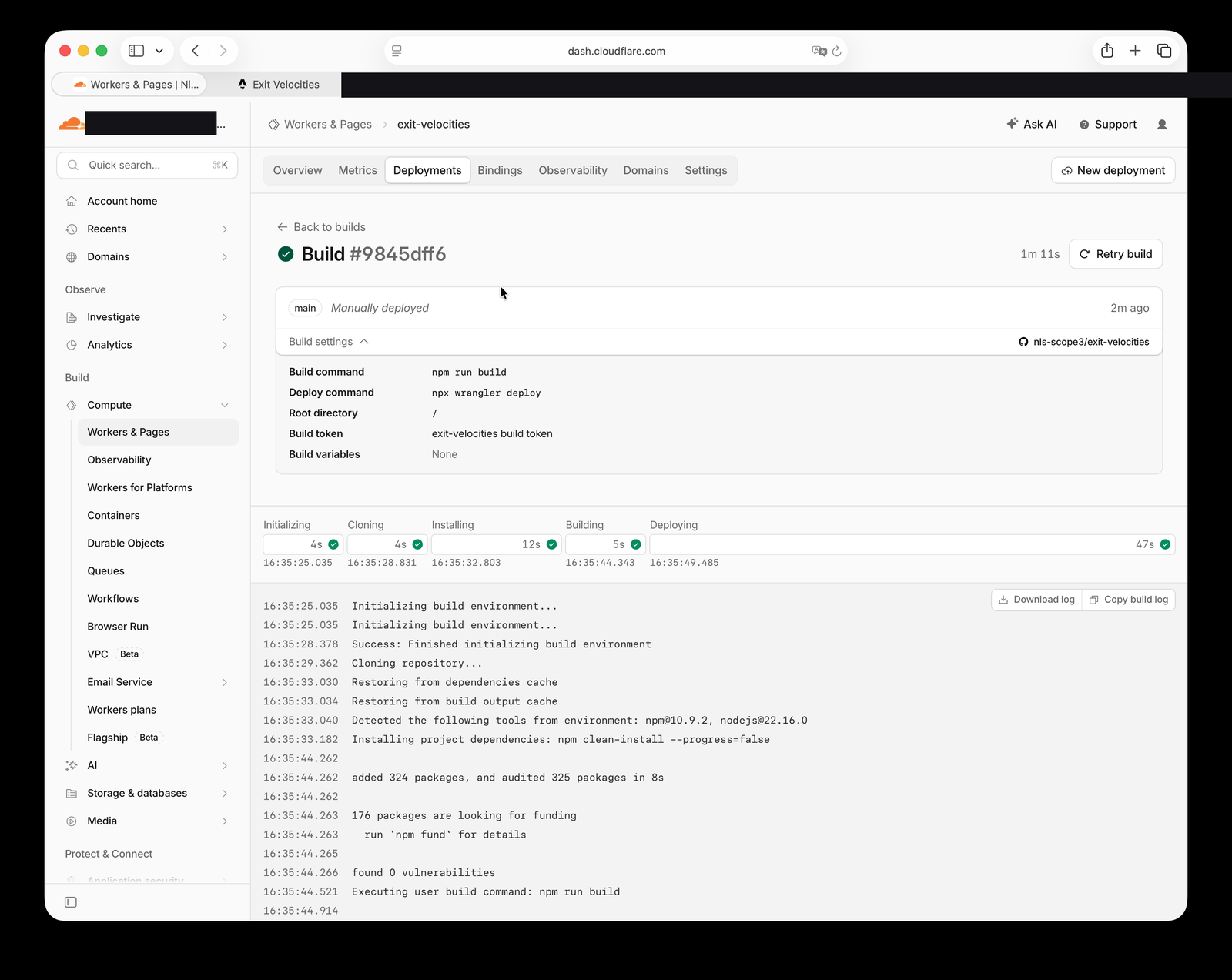1232x980 pixels.
Task: Show Safari tab overview icon
Action: (1164, 51)
